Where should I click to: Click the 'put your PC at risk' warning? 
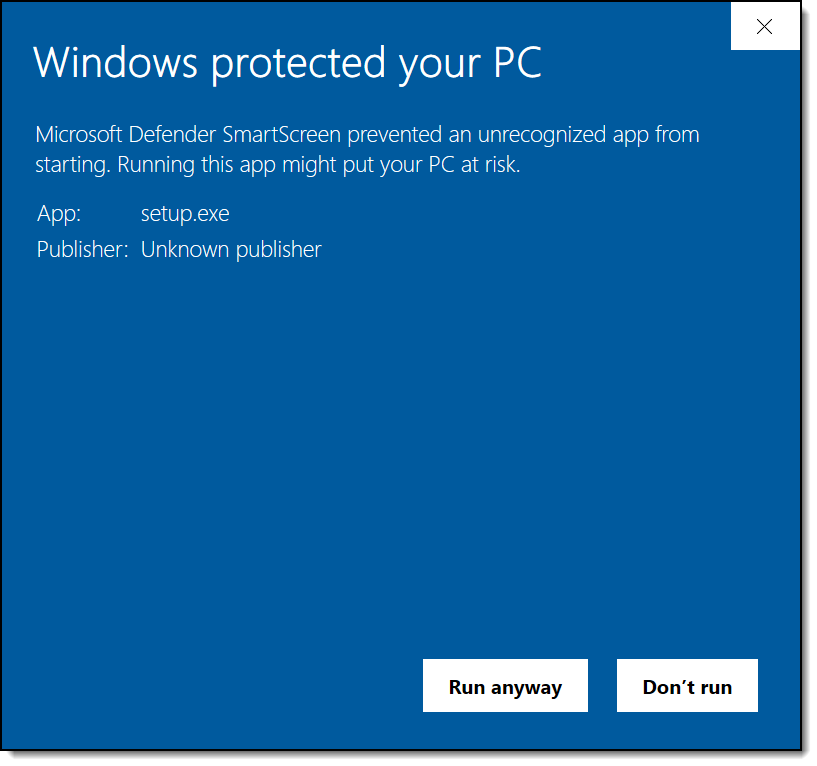tap(434, 165)
